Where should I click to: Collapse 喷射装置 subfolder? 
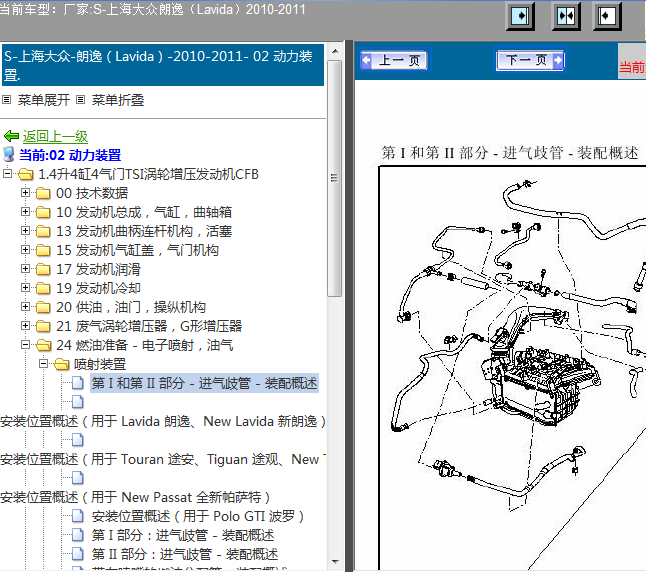[44, 363]
